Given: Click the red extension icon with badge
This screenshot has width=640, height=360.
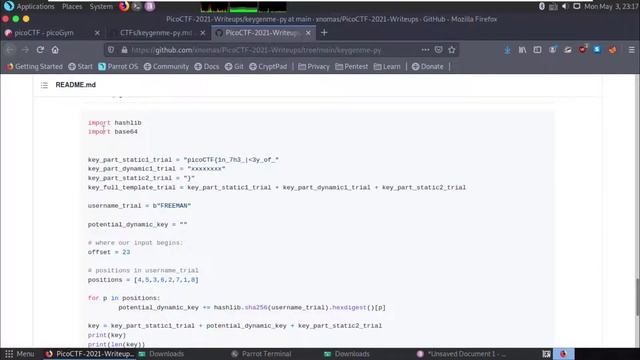Looking at the screenshot, I should click(582, 49).
